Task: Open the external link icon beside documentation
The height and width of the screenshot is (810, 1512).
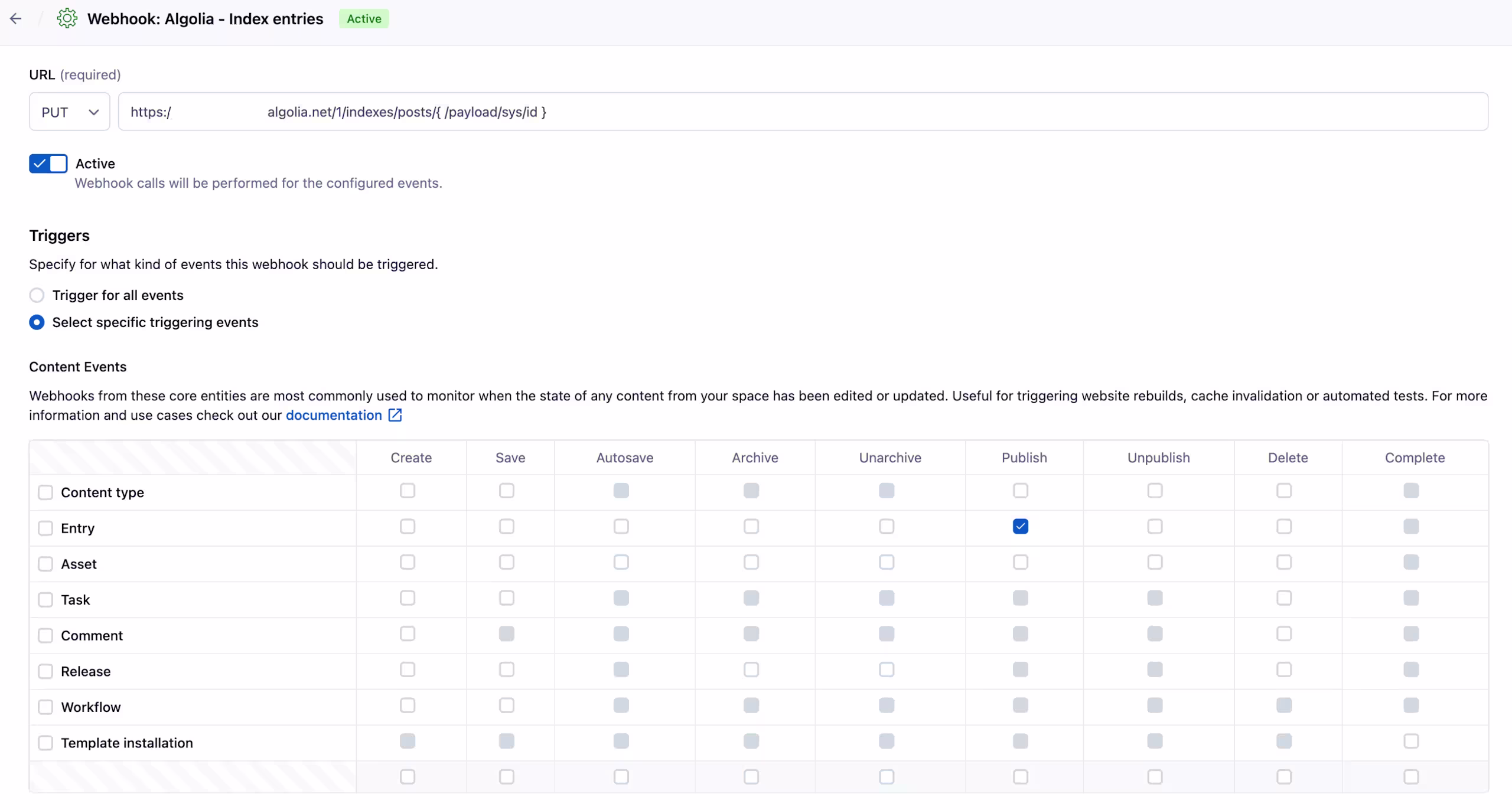Action: [395, 415]
